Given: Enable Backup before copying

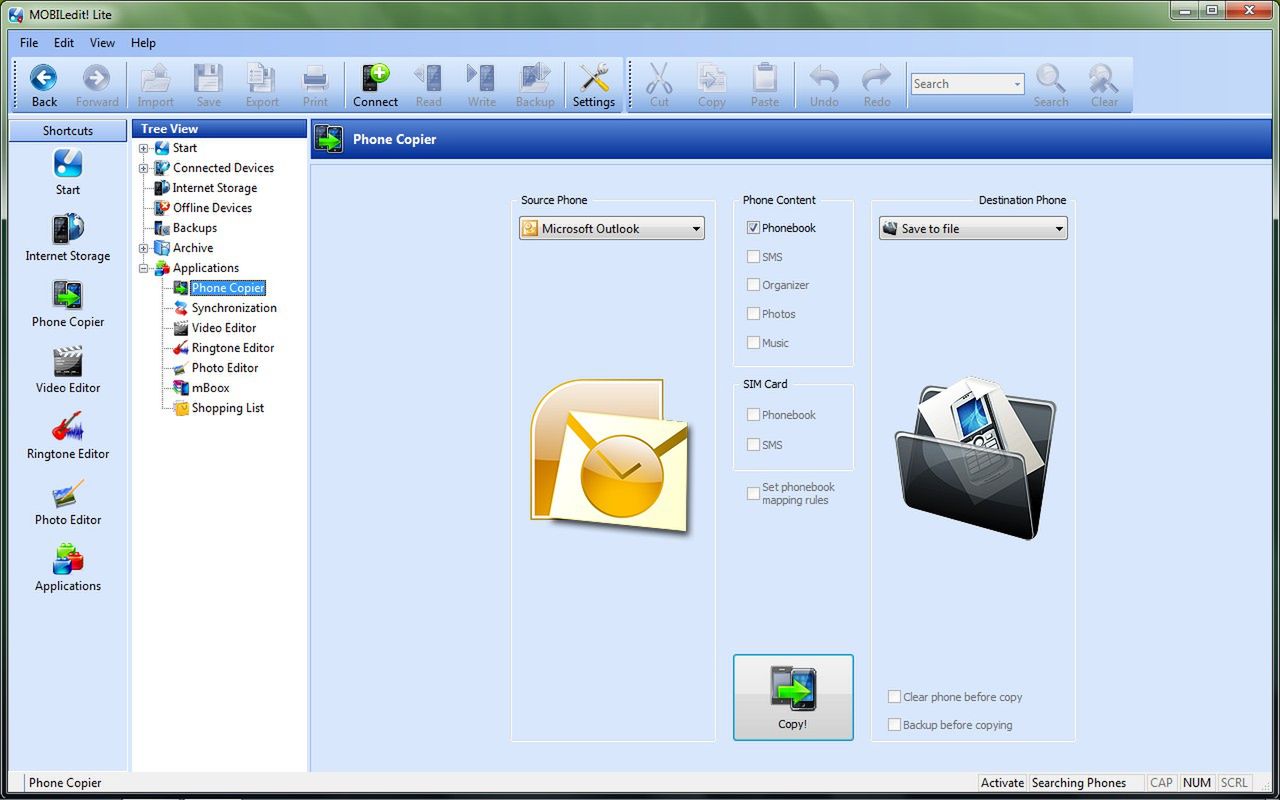Looking at the screenshot, I should pyautogui.click(x=894, y=725).
